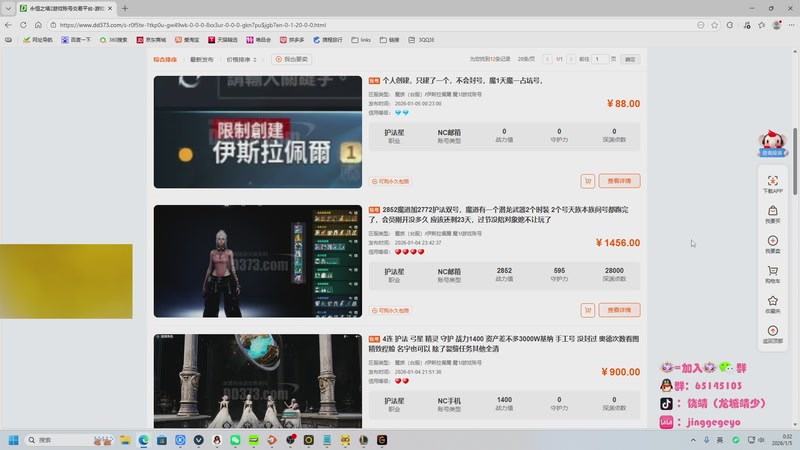Open the browser home page icon
The image size is (800, 450).
pyautogui.click(x=38, y=24)
